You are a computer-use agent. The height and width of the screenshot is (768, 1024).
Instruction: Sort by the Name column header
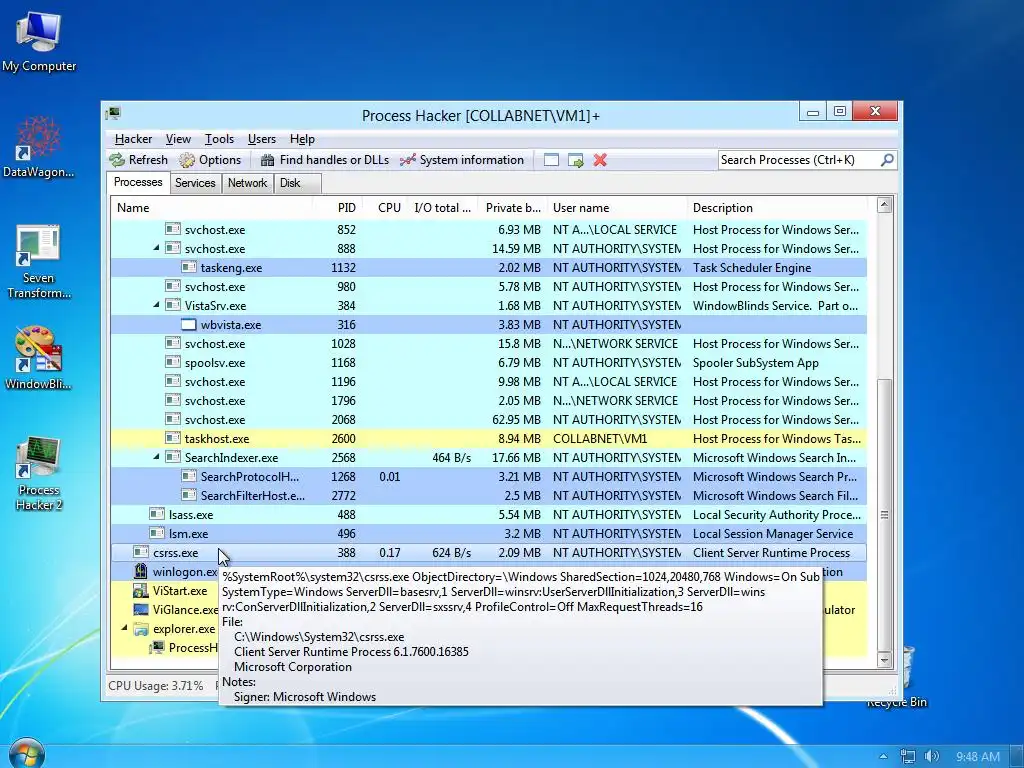212,208
